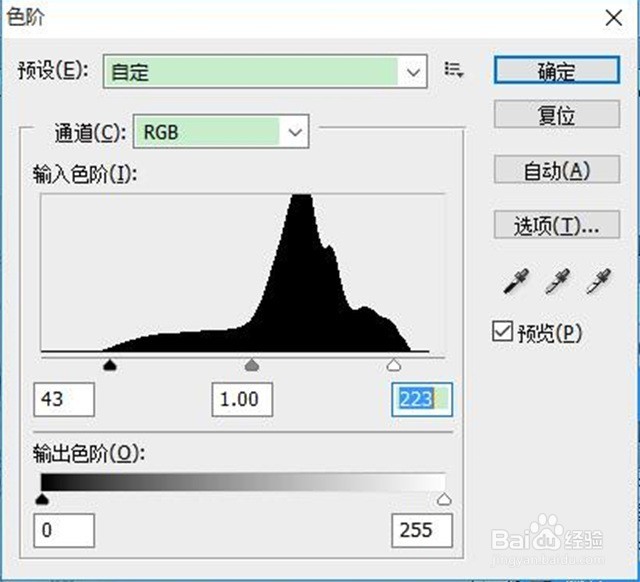
Task: Click the input shadow field showing 43
Action: pyautogui.click(x=64, y=399)
